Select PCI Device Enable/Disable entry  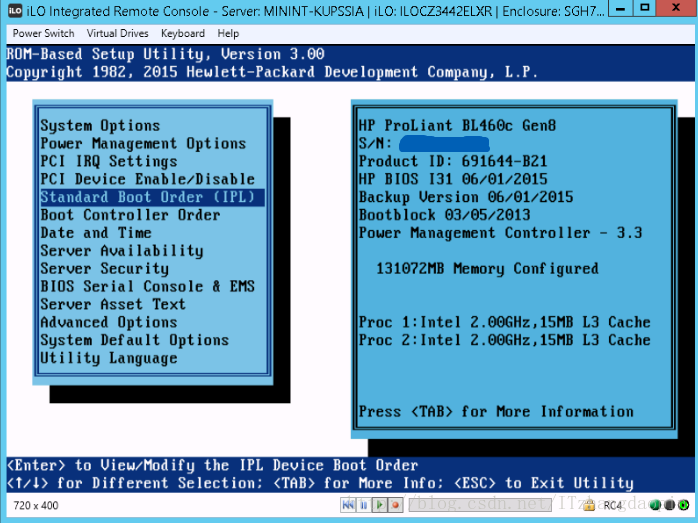pos(147,179)
